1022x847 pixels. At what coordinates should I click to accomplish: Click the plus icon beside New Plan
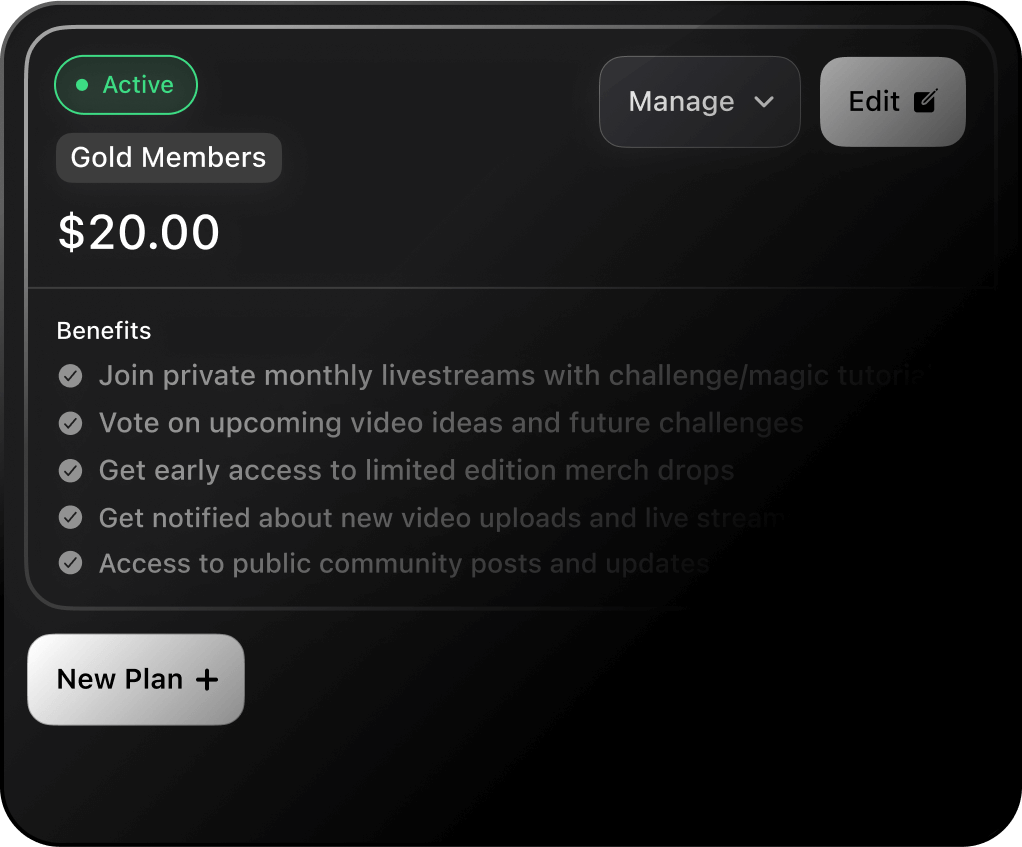click(x=207, y=680)
